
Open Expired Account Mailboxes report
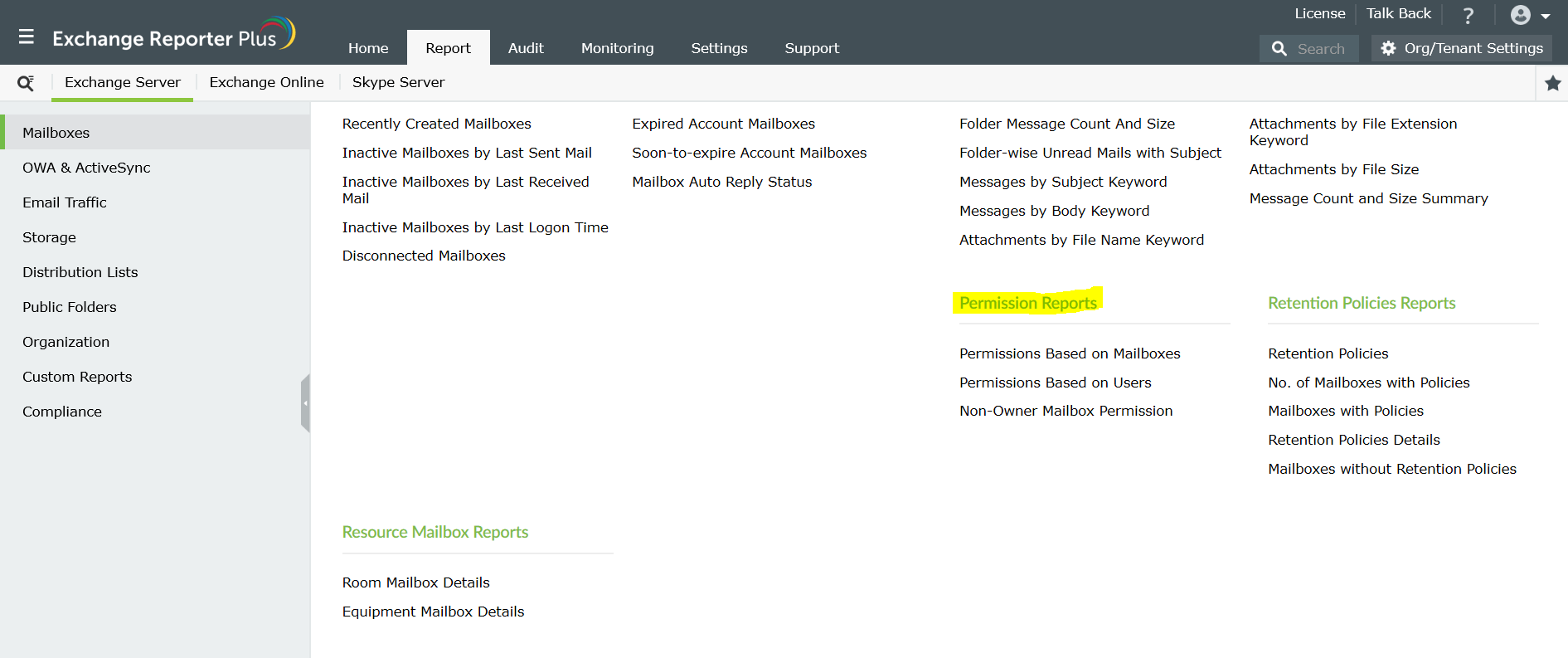(x=724, y=124)
